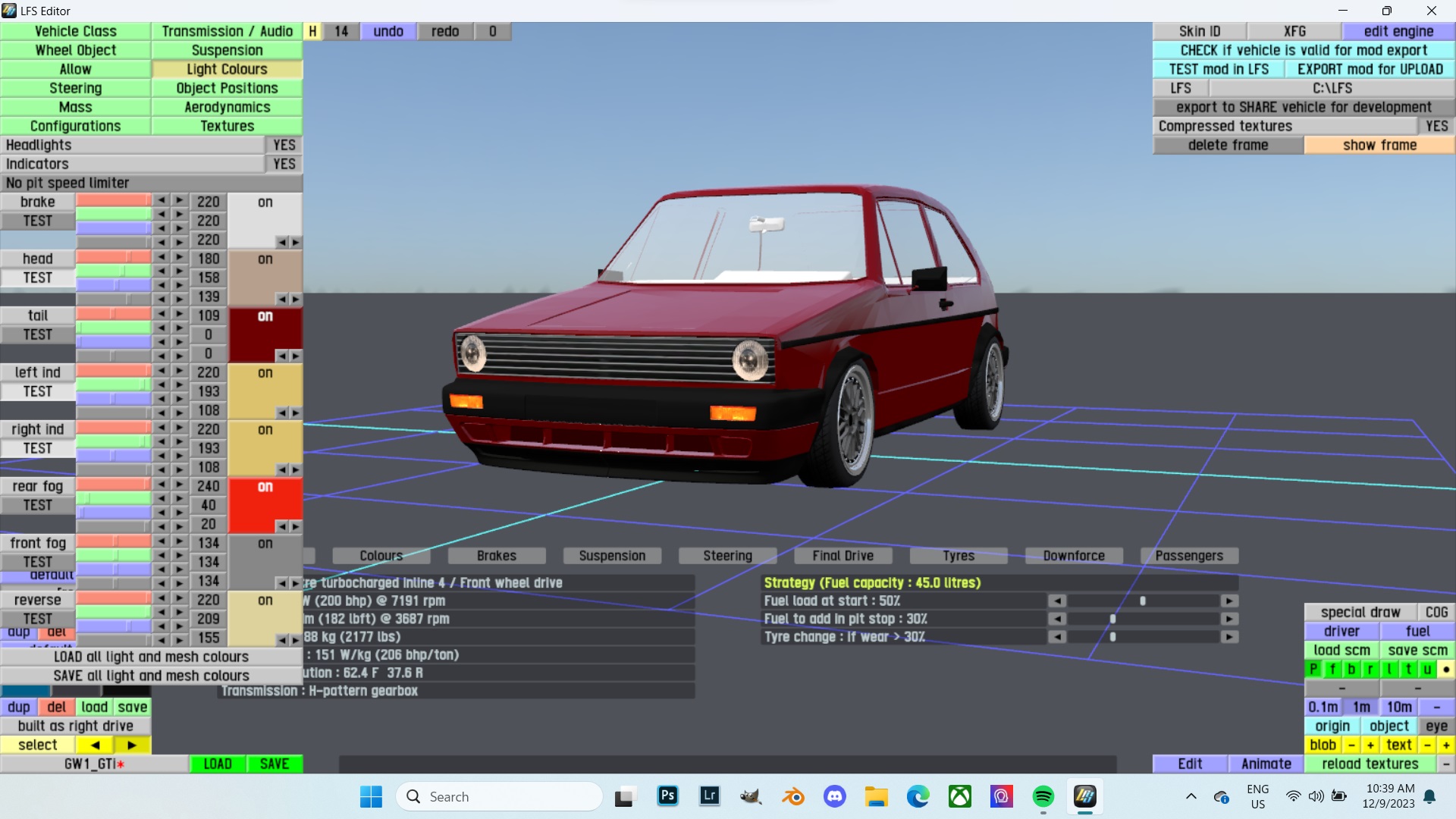Open the Aerodynamics section
Screen dimensions: 1456x819
click(227, 107)
